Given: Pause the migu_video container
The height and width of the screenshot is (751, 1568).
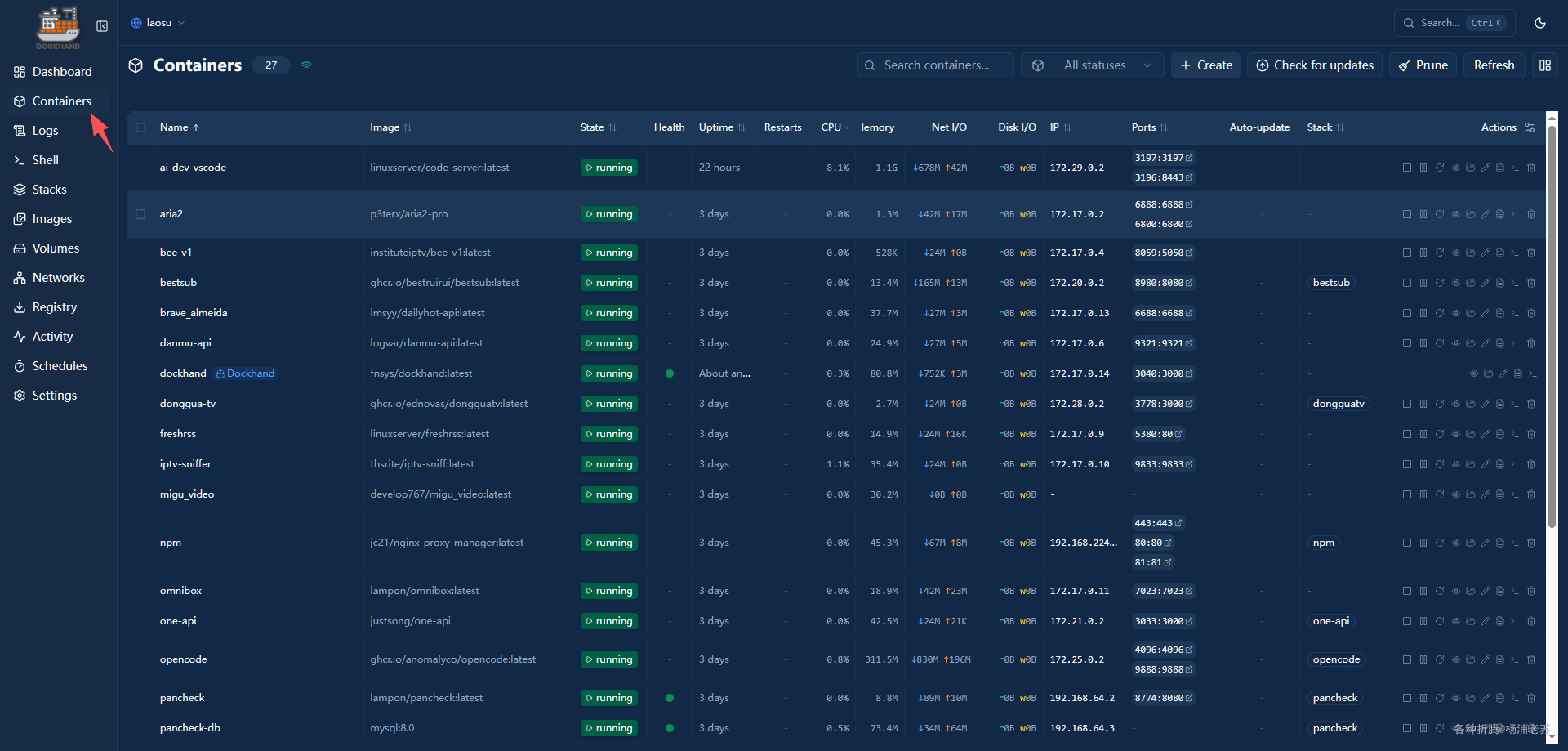Looking at the screenshot, I should pyautogui.click(x=1423, y=494).
